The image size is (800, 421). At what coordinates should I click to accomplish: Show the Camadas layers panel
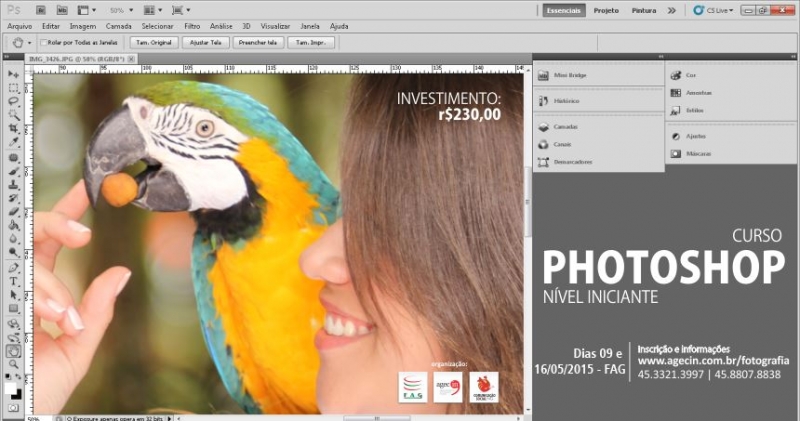click(564, 128)
